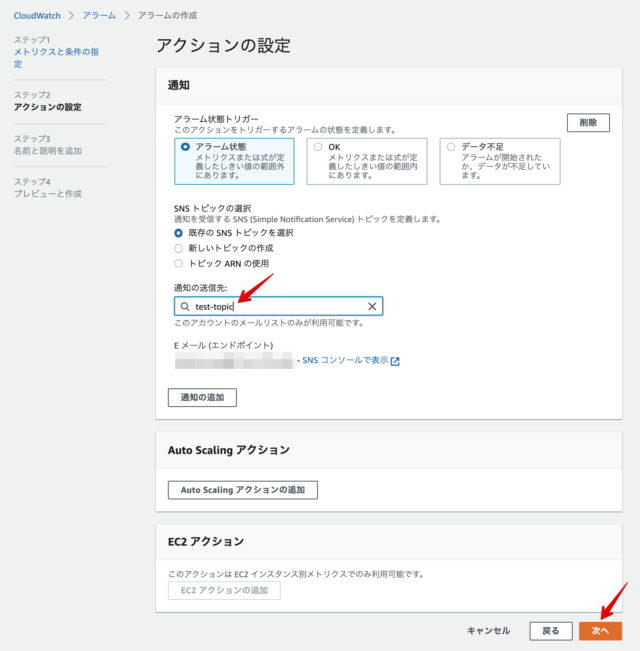Click Auto Scaling アクションの追加 button
Image resolution: width=640 pixels, height=651 pixels.
point(243,490)
